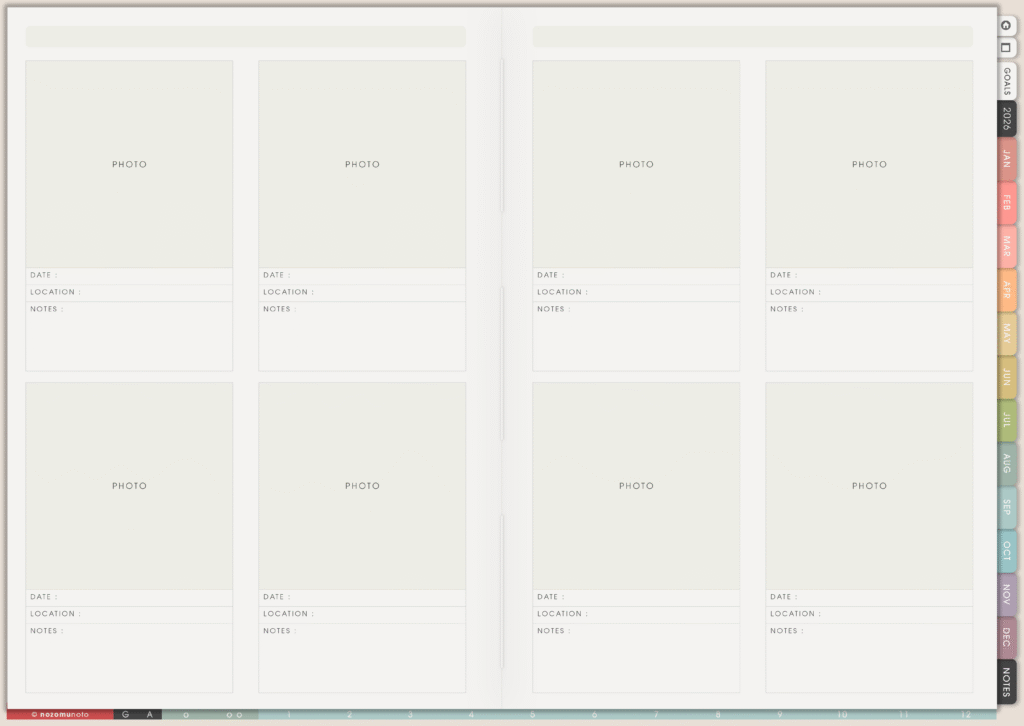This screenshot has height=726, width=1024.
Task: Click the bottom-right PHOTO placeholder on right page
Action: [x=869, y=486]
